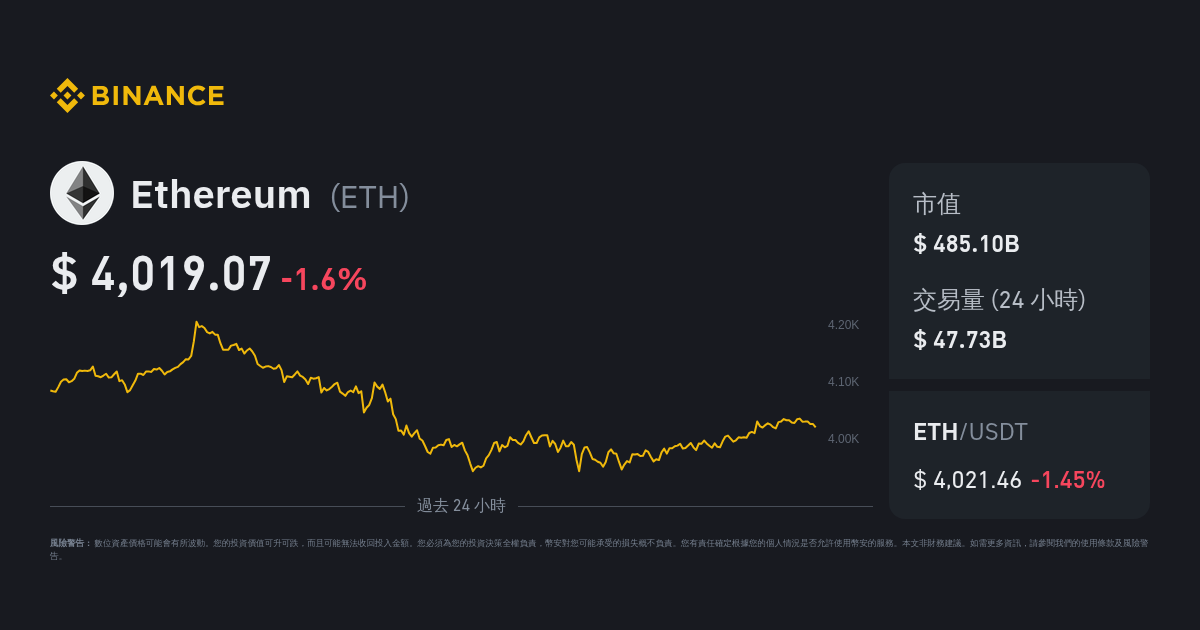Click the 過去 24 小時 time range label

461,506
